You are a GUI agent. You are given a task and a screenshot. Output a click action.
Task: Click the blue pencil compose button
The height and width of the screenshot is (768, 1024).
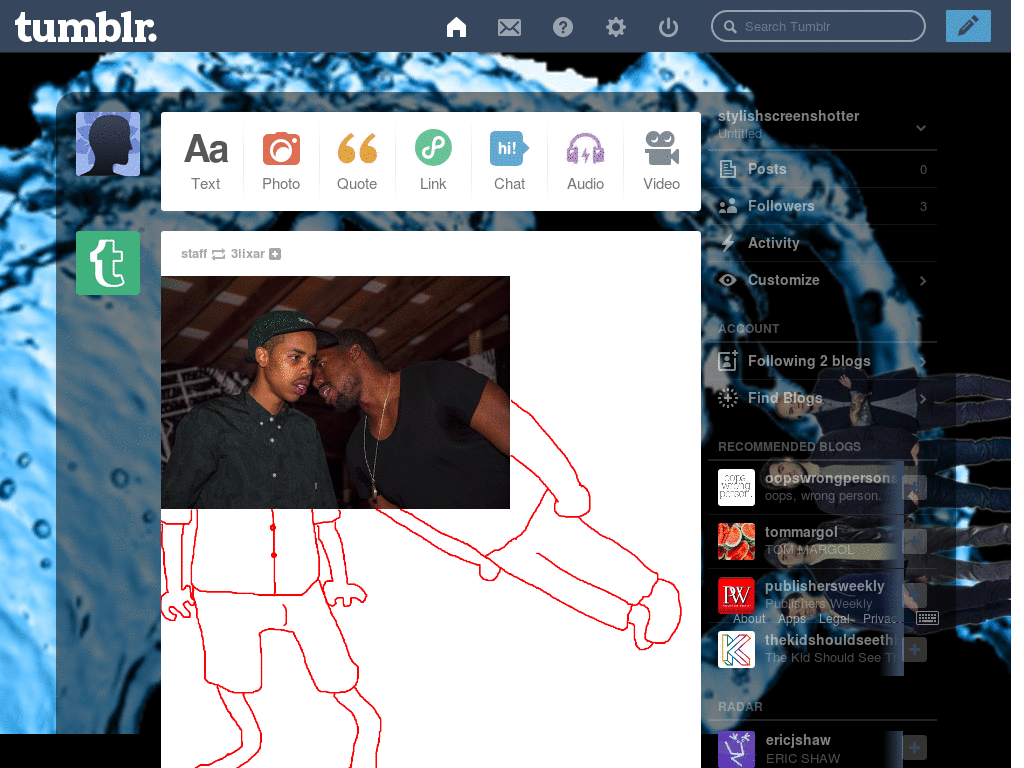[968, 26]
